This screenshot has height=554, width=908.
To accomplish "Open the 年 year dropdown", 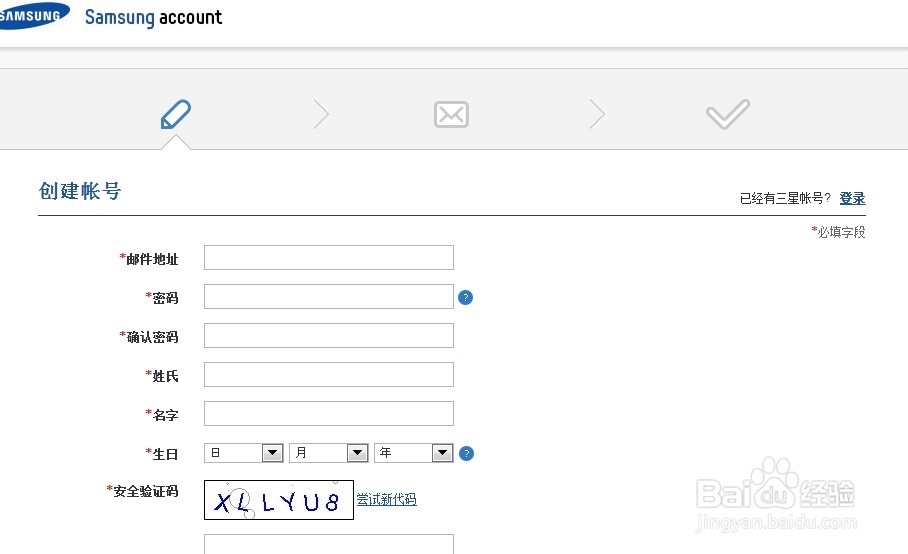I will (413, 453).
